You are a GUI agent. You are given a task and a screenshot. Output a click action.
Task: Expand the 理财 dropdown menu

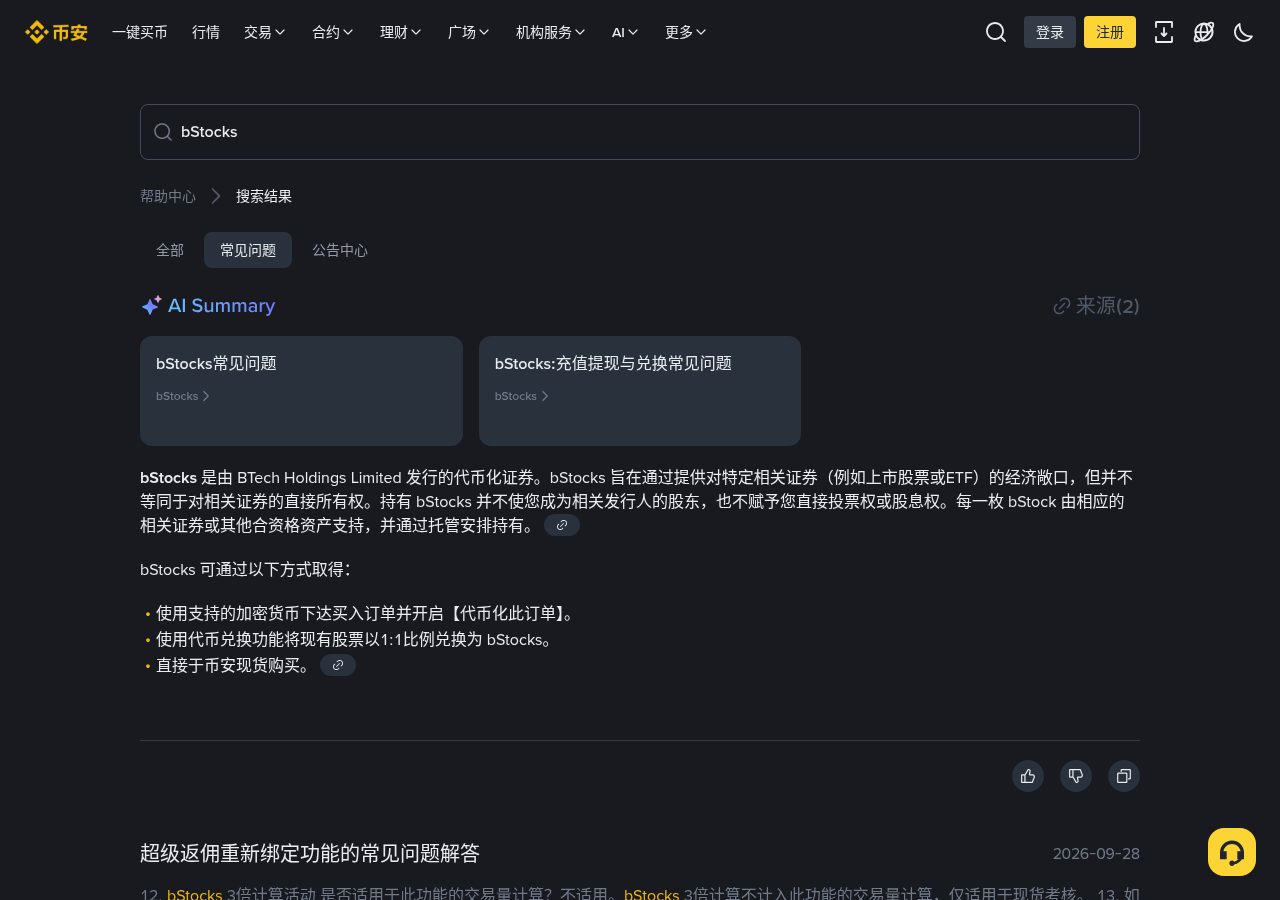401,32
